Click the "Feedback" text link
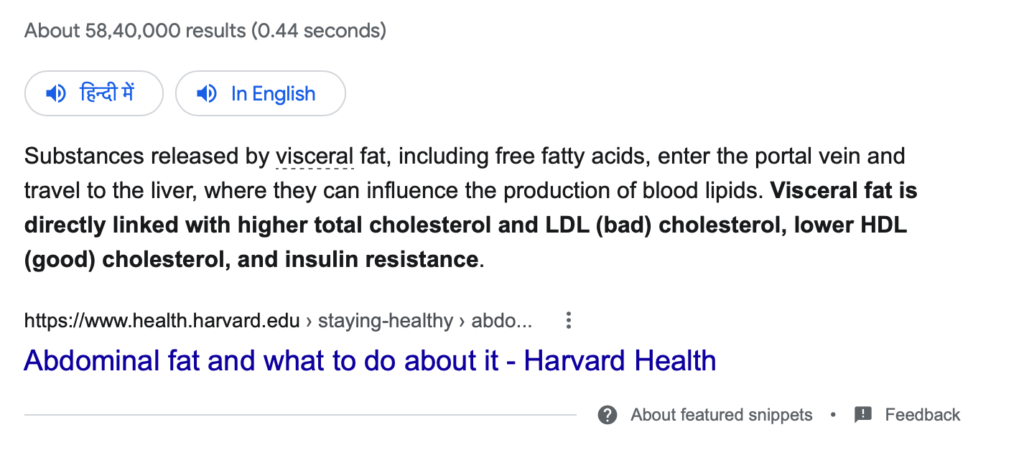Viewport: 1024px width, 468px height. click(x=922, y=414)
